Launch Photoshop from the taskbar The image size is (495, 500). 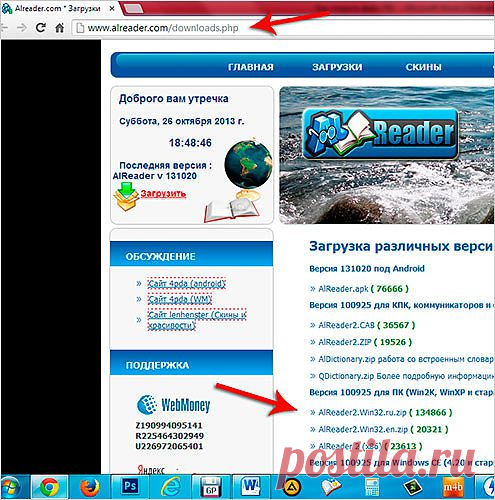coord(129,487)
